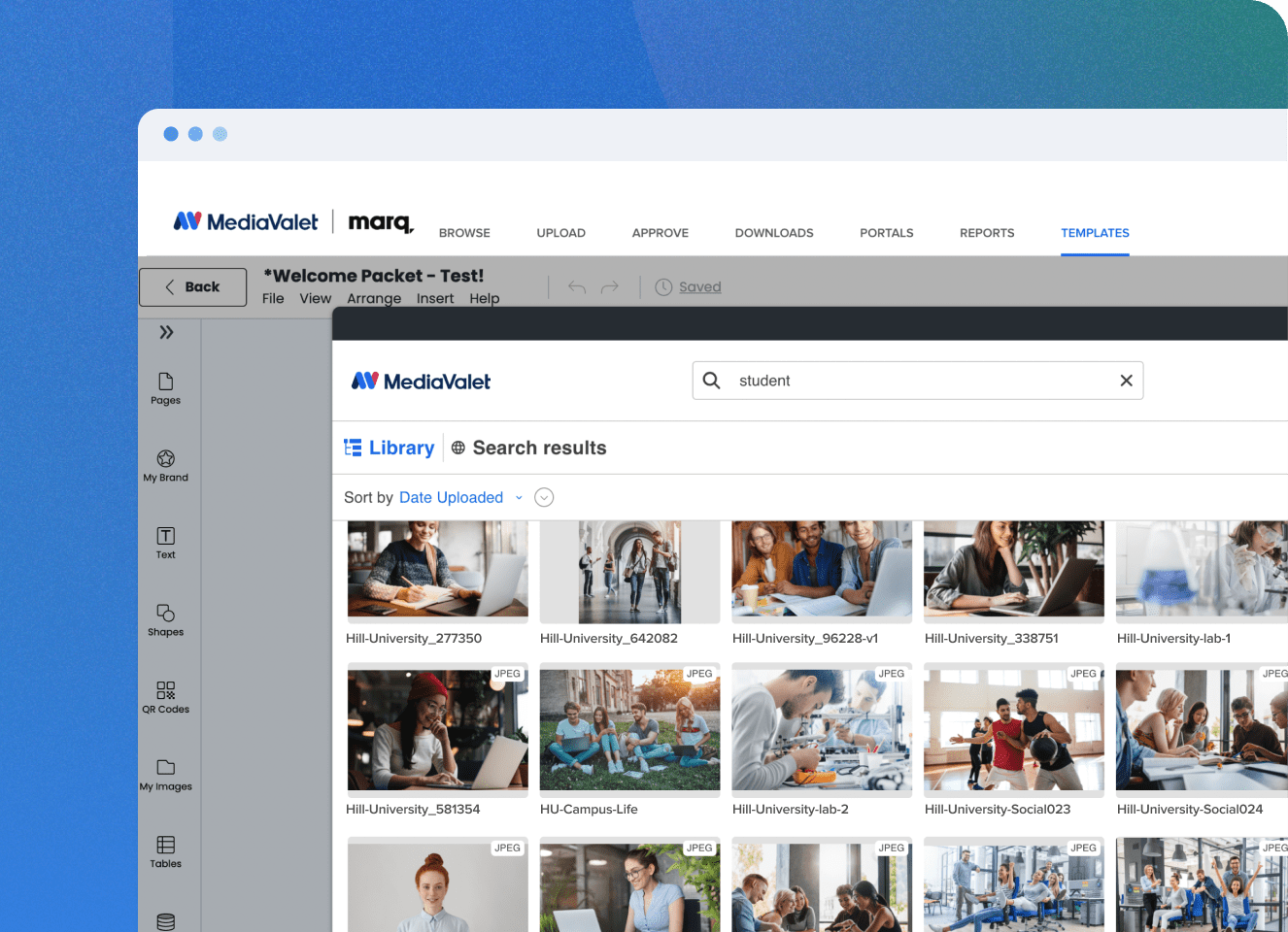Open the Pages panel
Viewport: 1288px width, 932px height.
coord(166,388)
